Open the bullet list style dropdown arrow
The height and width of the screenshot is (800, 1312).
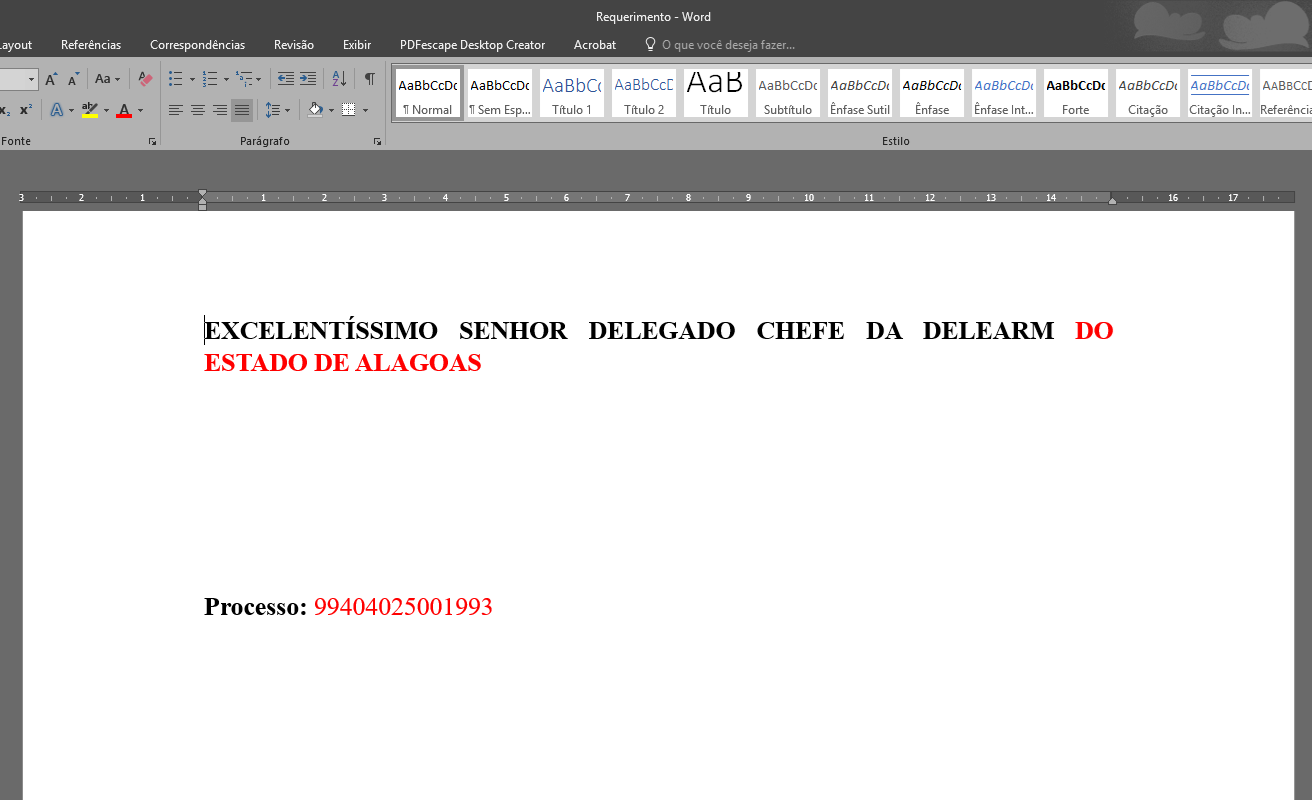pos(192,79)
